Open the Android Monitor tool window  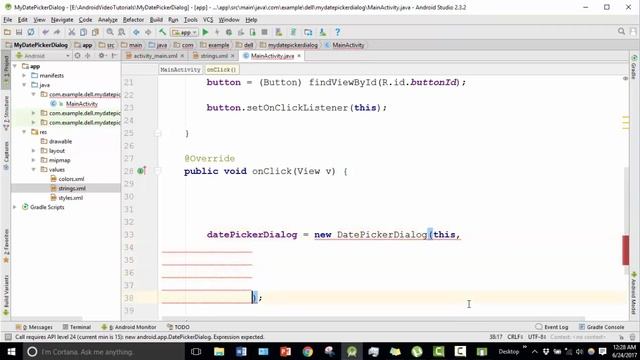click(x=129, y=327)
